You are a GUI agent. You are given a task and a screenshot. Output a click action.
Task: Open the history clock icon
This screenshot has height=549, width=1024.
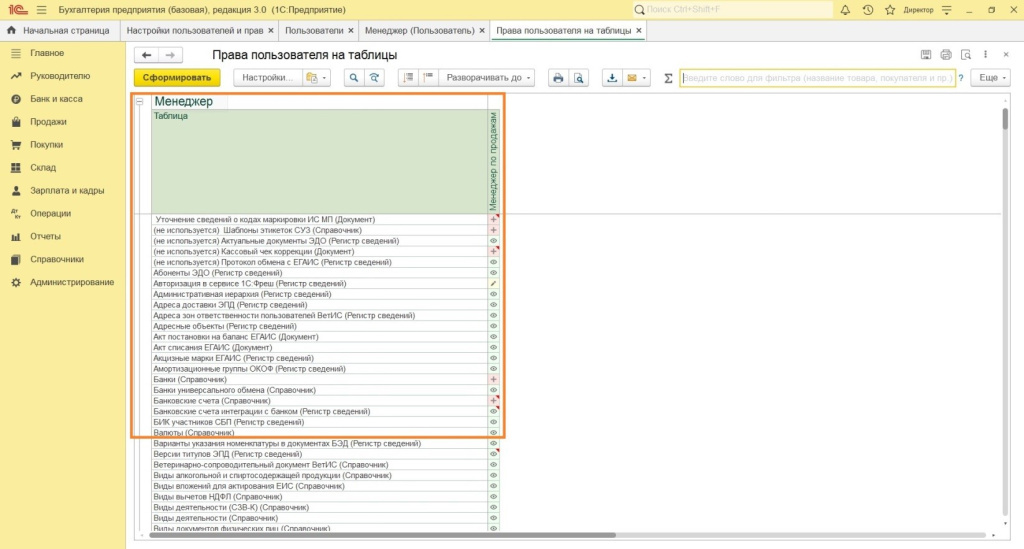[867, 10]
